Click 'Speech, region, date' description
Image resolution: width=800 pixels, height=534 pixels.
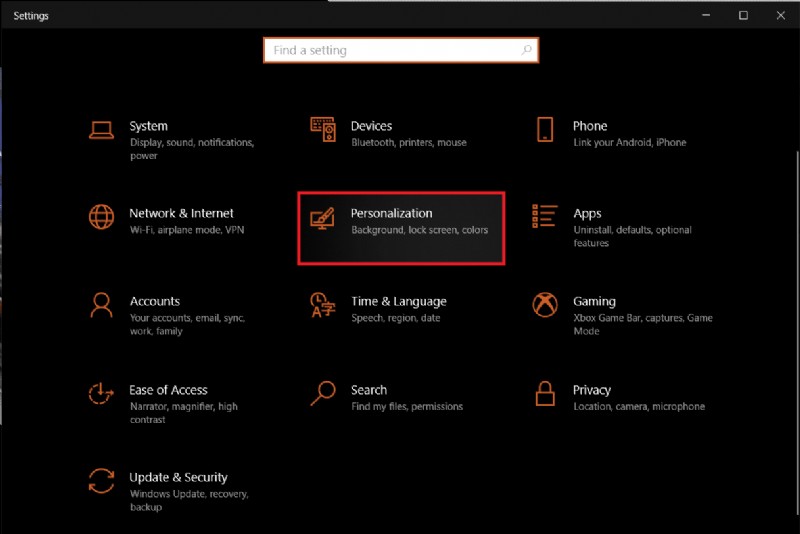pyautogui.click(x=395, y=318)
